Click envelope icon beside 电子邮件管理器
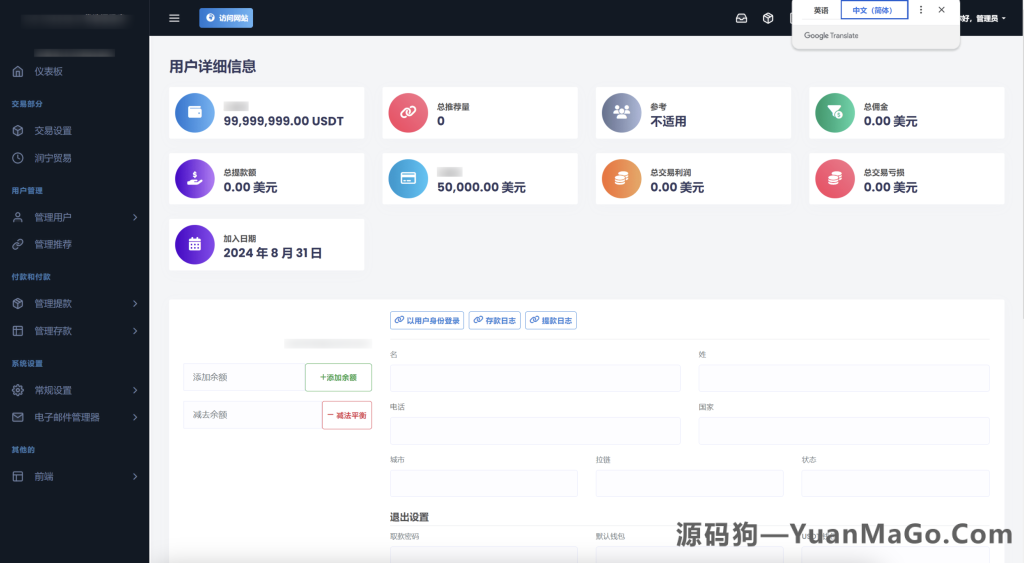The height and width of the screenshot is (563, 1024). point(18,417)
